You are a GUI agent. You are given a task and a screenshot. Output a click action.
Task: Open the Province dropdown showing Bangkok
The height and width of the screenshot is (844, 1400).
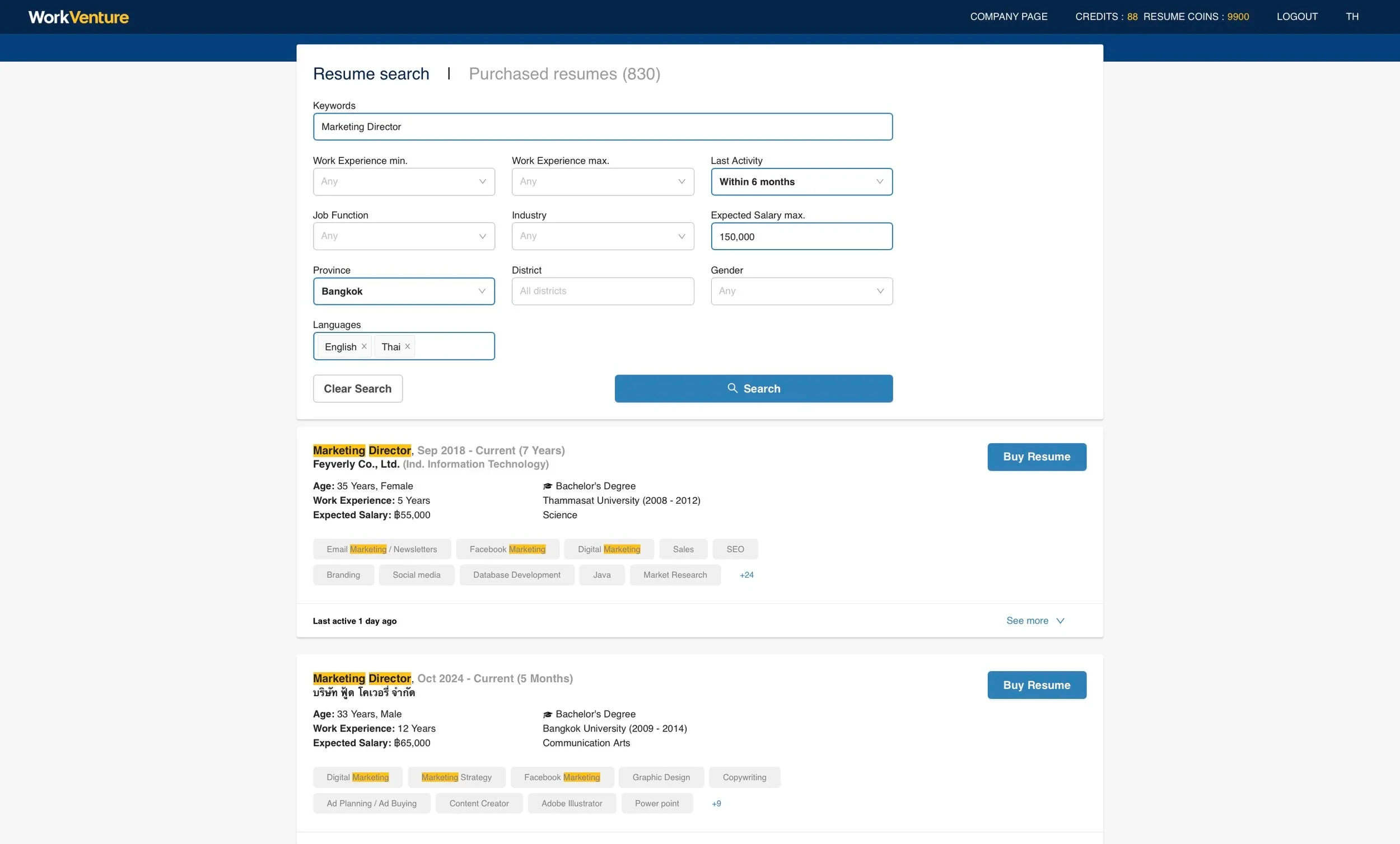(403, 291)
